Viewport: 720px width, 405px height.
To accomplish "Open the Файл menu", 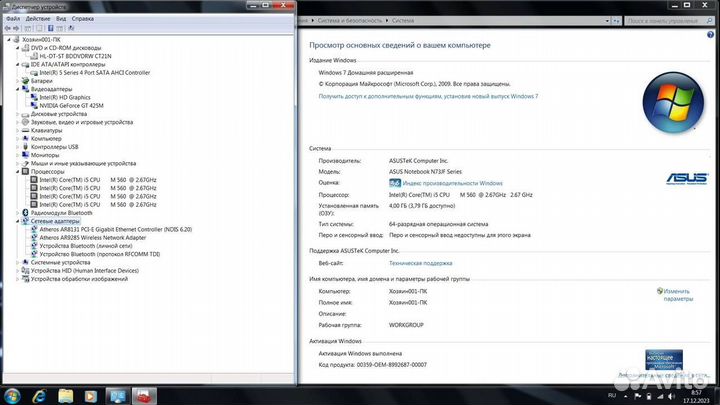I will click(x=13, y=19).
